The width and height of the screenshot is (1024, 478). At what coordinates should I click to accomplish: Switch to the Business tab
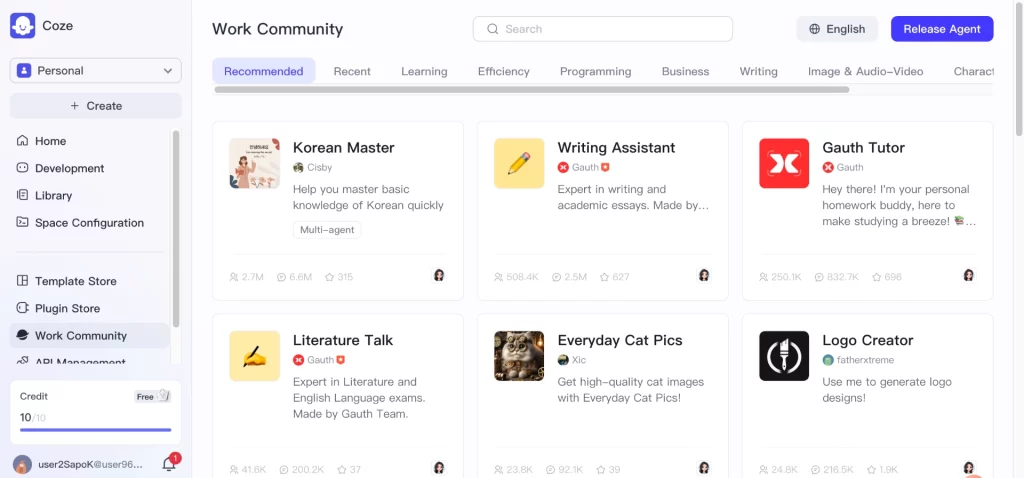[686, 71]
